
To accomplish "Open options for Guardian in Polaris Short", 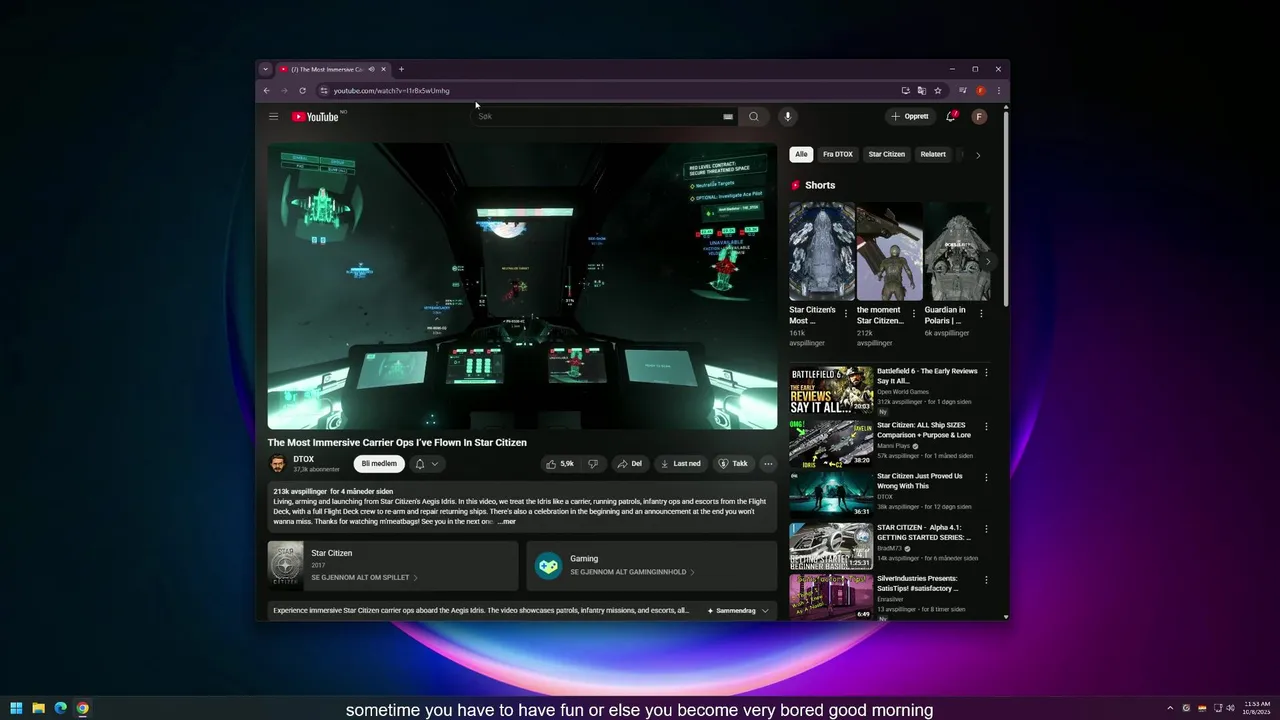I will point(981,313).
